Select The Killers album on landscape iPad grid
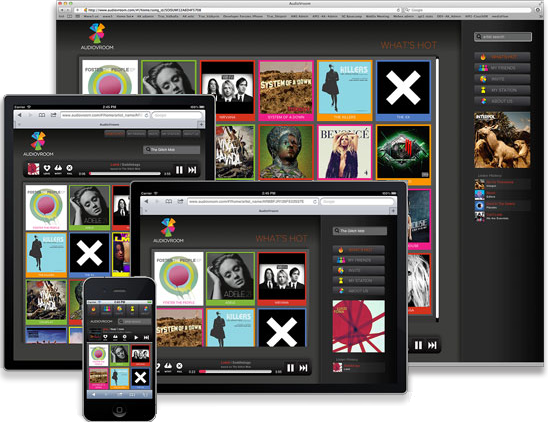Screen dimensions: 548x422 230,328
